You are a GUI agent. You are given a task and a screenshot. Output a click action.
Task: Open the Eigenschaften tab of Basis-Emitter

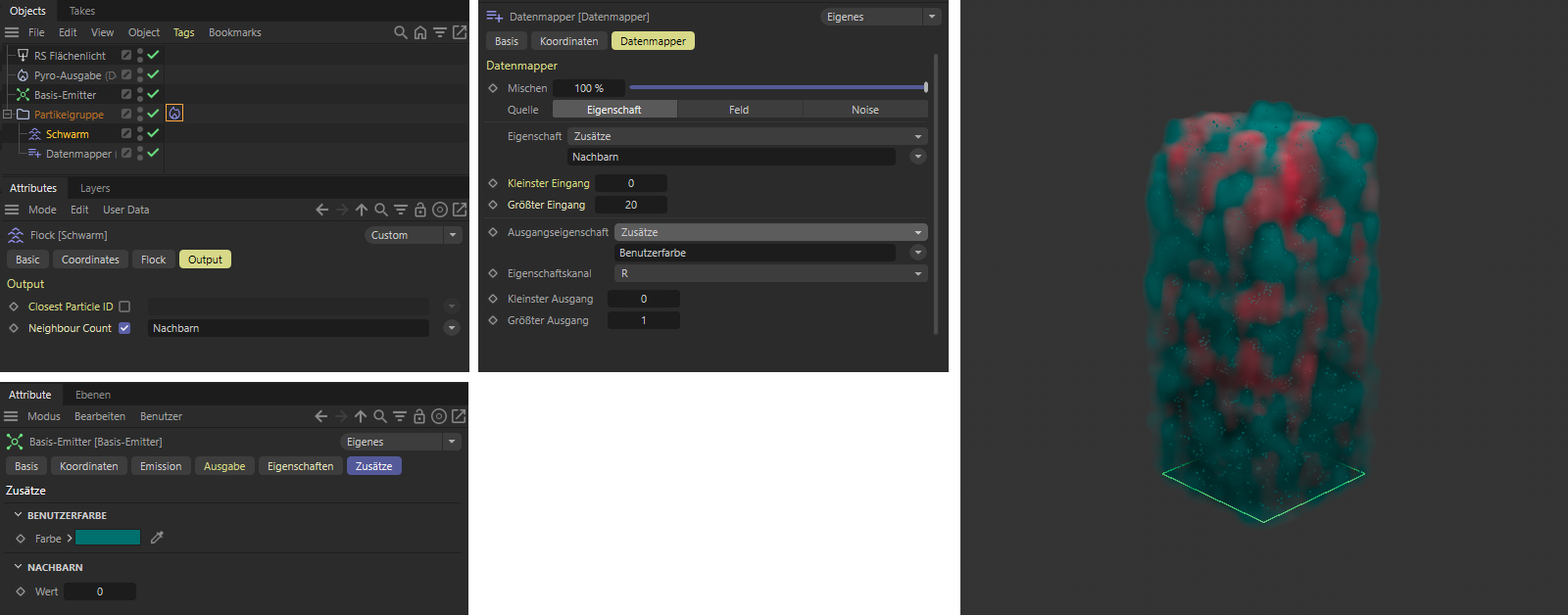point(300,466)
